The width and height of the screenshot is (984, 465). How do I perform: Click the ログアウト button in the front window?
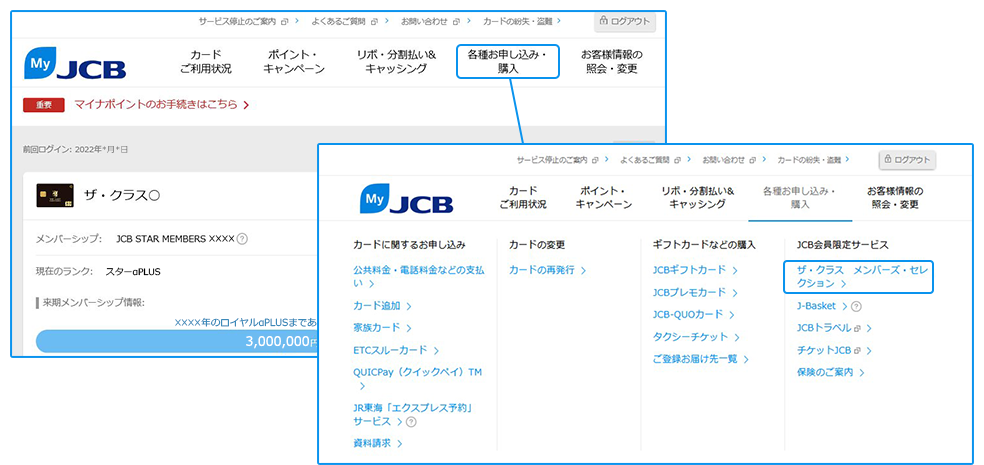pos(907,160)
